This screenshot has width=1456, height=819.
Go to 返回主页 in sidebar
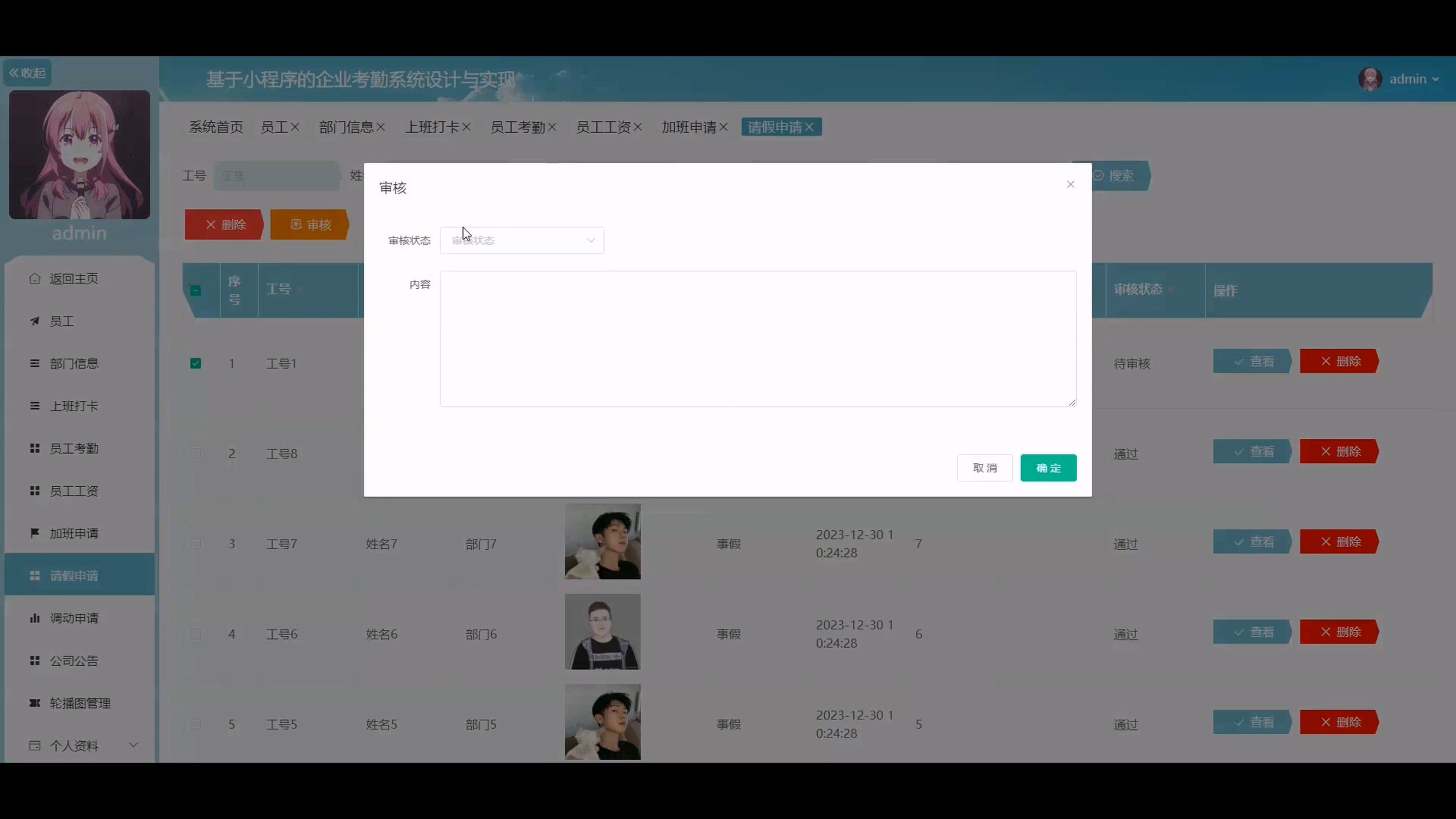79,278
